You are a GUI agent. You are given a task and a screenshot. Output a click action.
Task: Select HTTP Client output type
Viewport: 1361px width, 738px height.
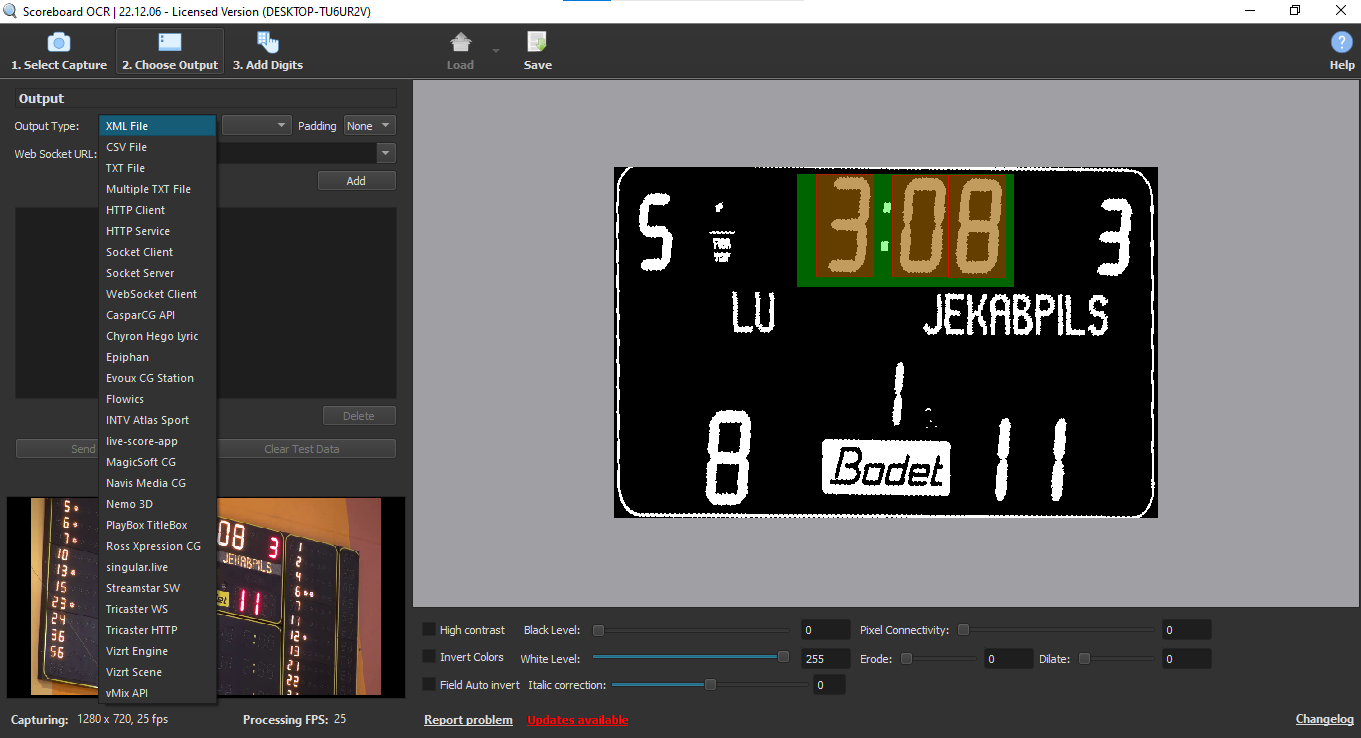(157, 210)
